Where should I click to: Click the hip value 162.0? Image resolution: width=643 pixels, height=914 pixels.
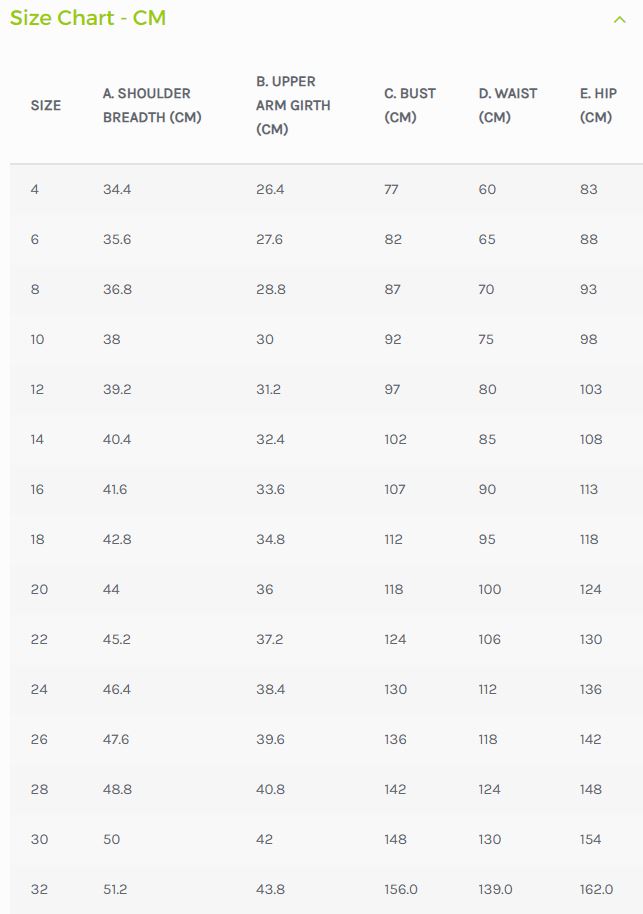pos(597,889)
